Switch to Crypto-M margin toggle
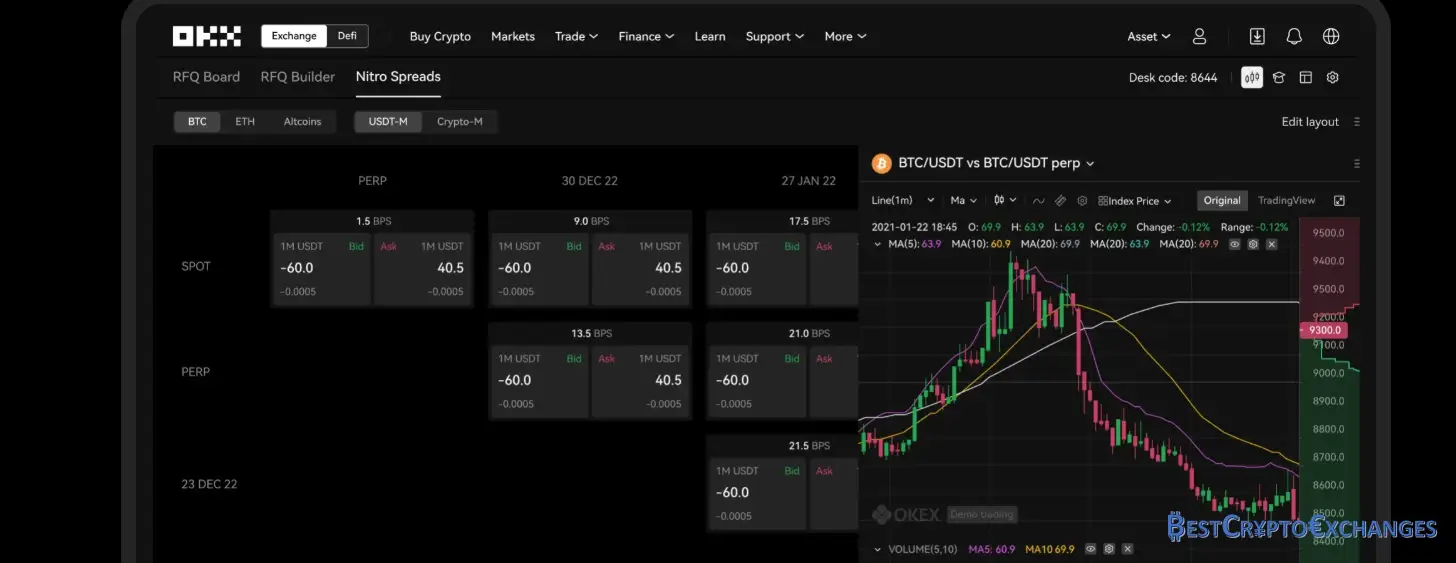The image size is (1456, 563). (459, 122)
